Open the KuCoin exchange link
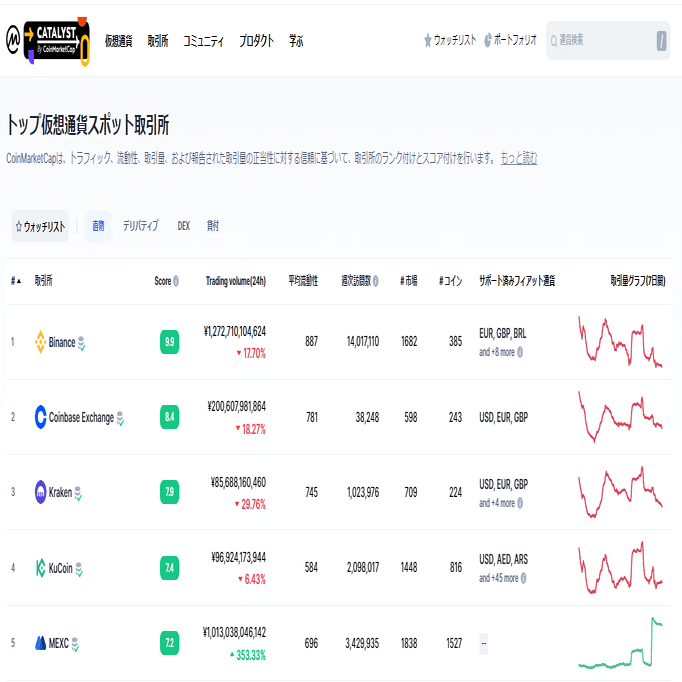This screenshot has width=682, height=682. click(60, 568)
